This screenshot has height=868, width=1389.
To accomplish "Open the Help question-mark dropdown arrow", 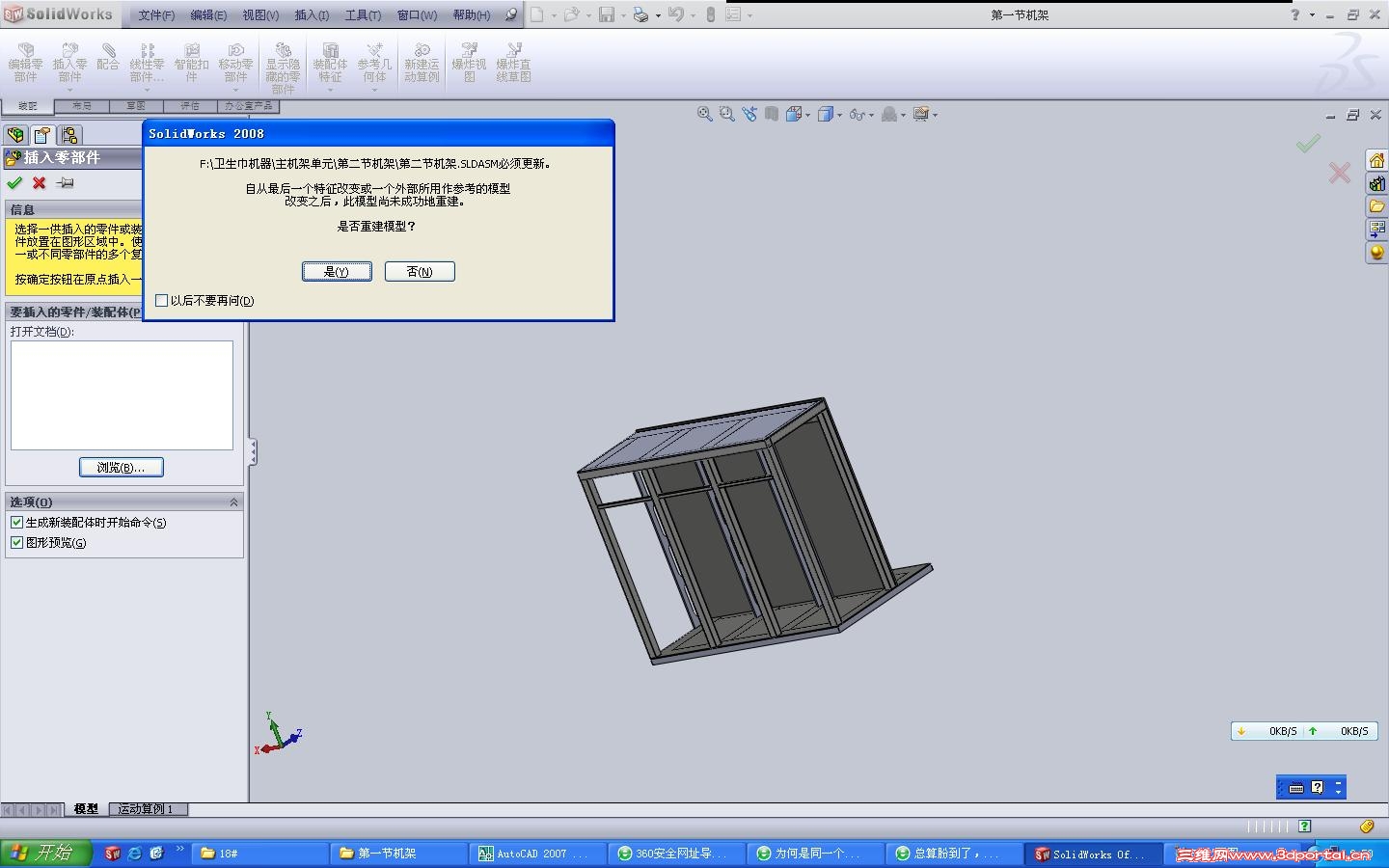I will coord(1312,15).
